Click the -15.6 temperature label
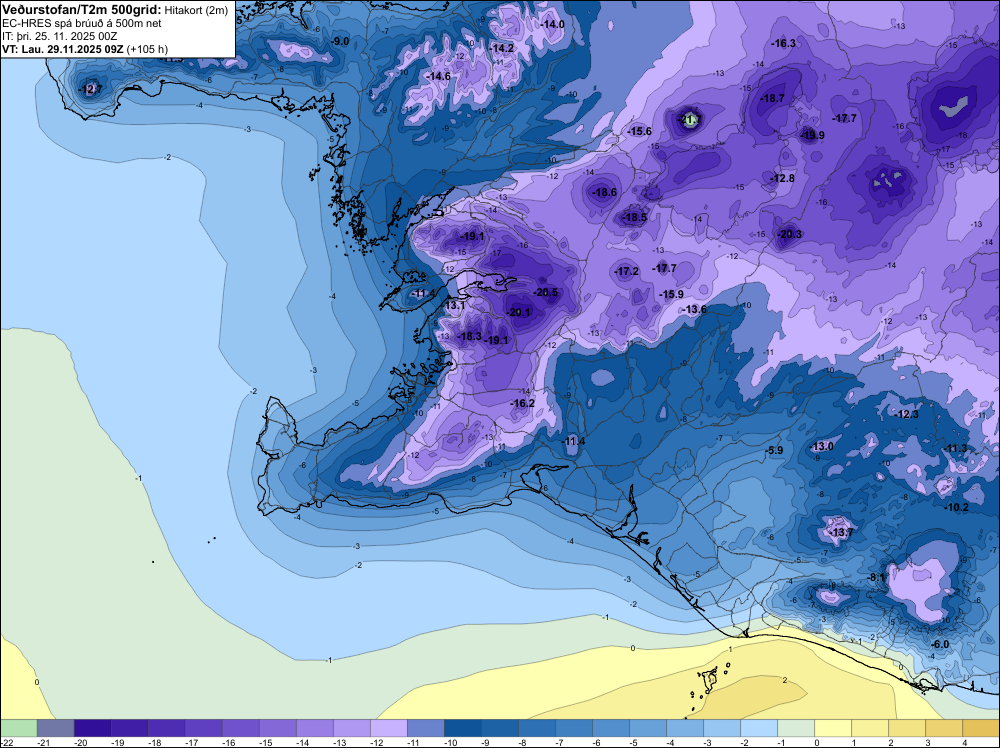Image resolution: width=1000 pixels, height=748 pixels. tap(639, 131)
